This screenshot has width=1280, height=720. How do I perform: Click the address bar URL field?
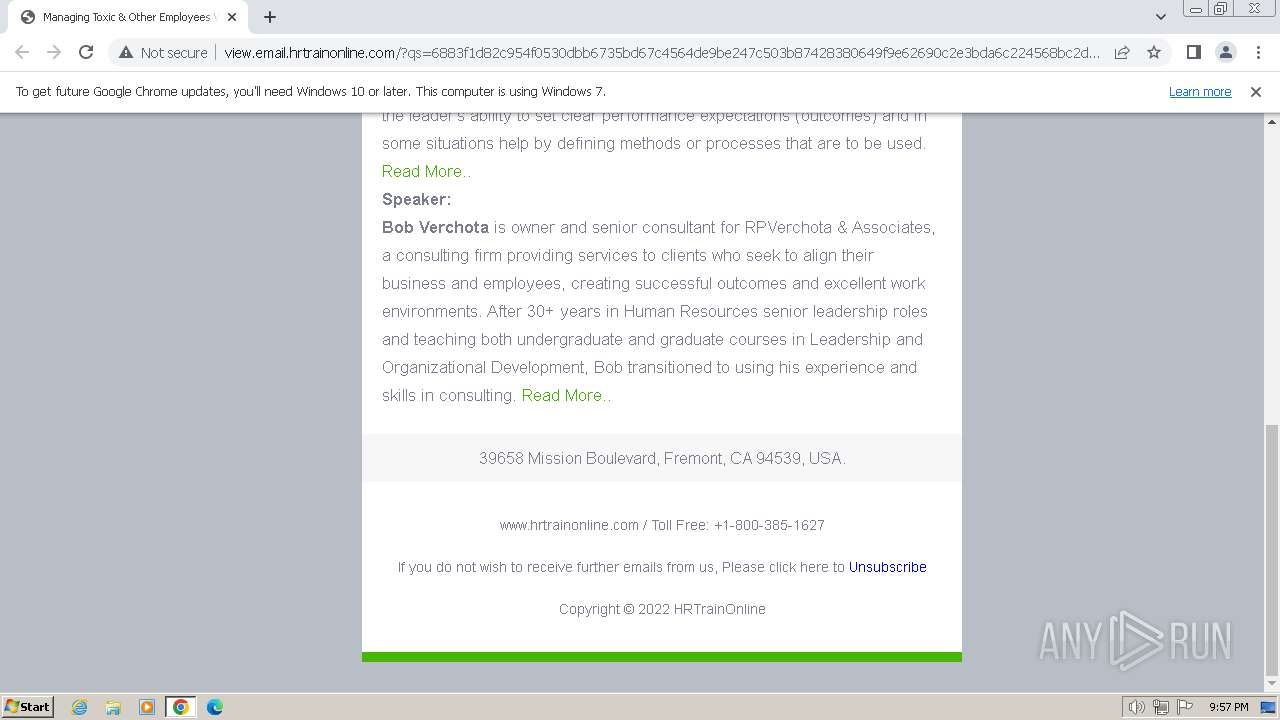pos(660,53)
